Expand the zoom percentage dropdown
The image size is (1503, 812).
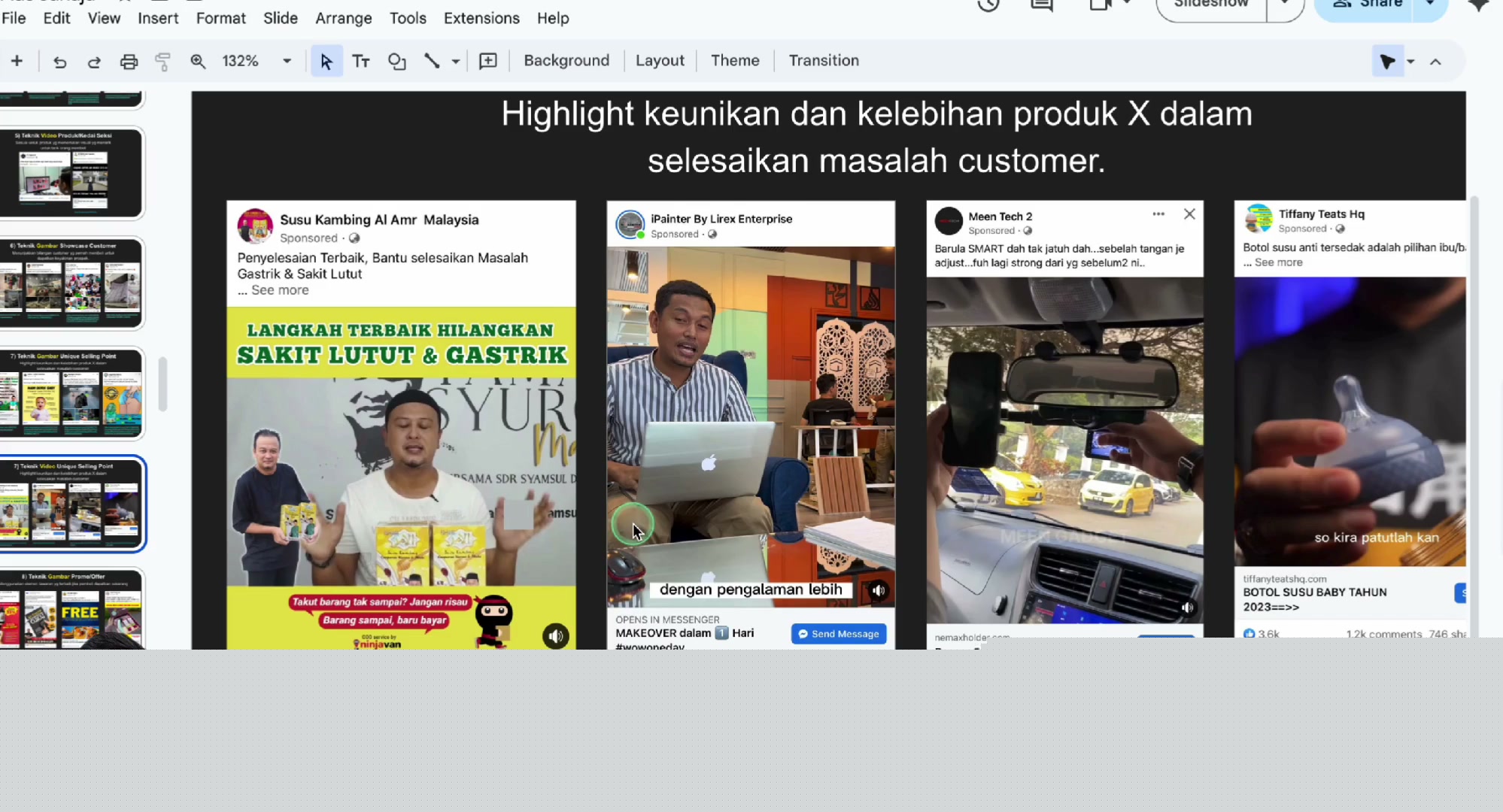[x=287, y=62]
